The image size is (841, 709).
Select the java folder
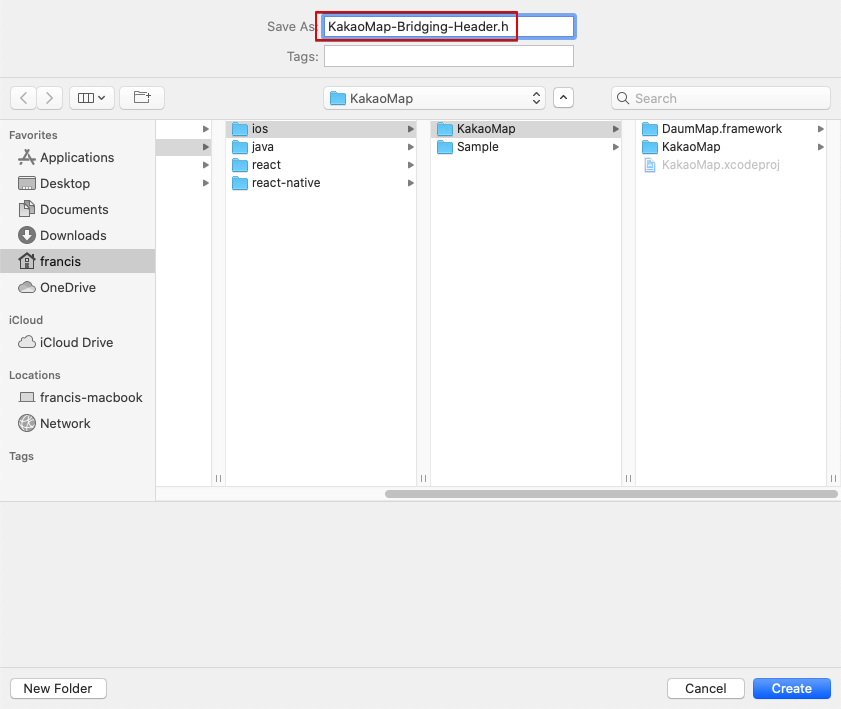(x=321, y=147)
